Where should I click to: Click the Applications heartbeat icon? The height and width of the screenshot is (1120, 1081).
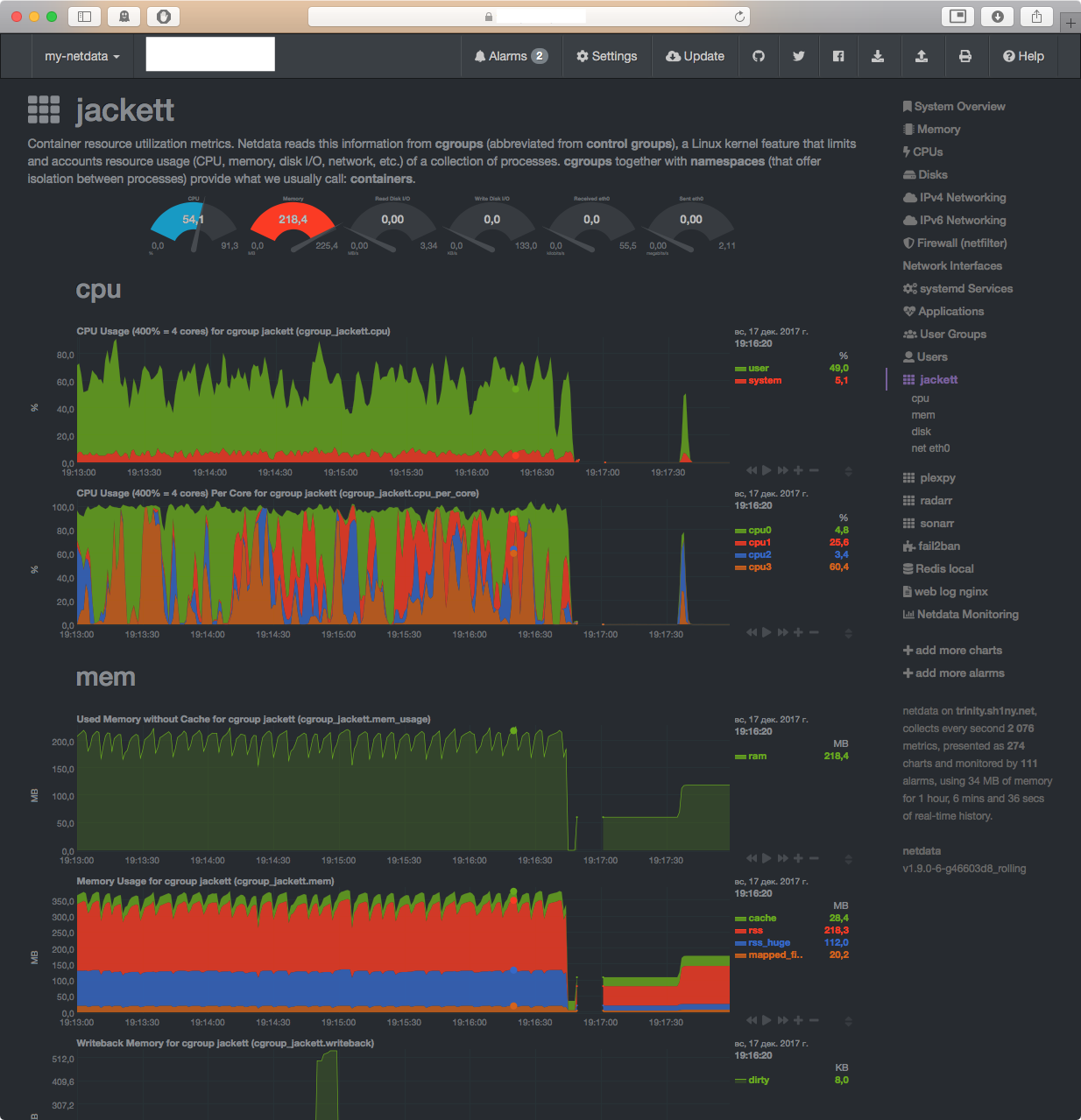pos(908,311)
